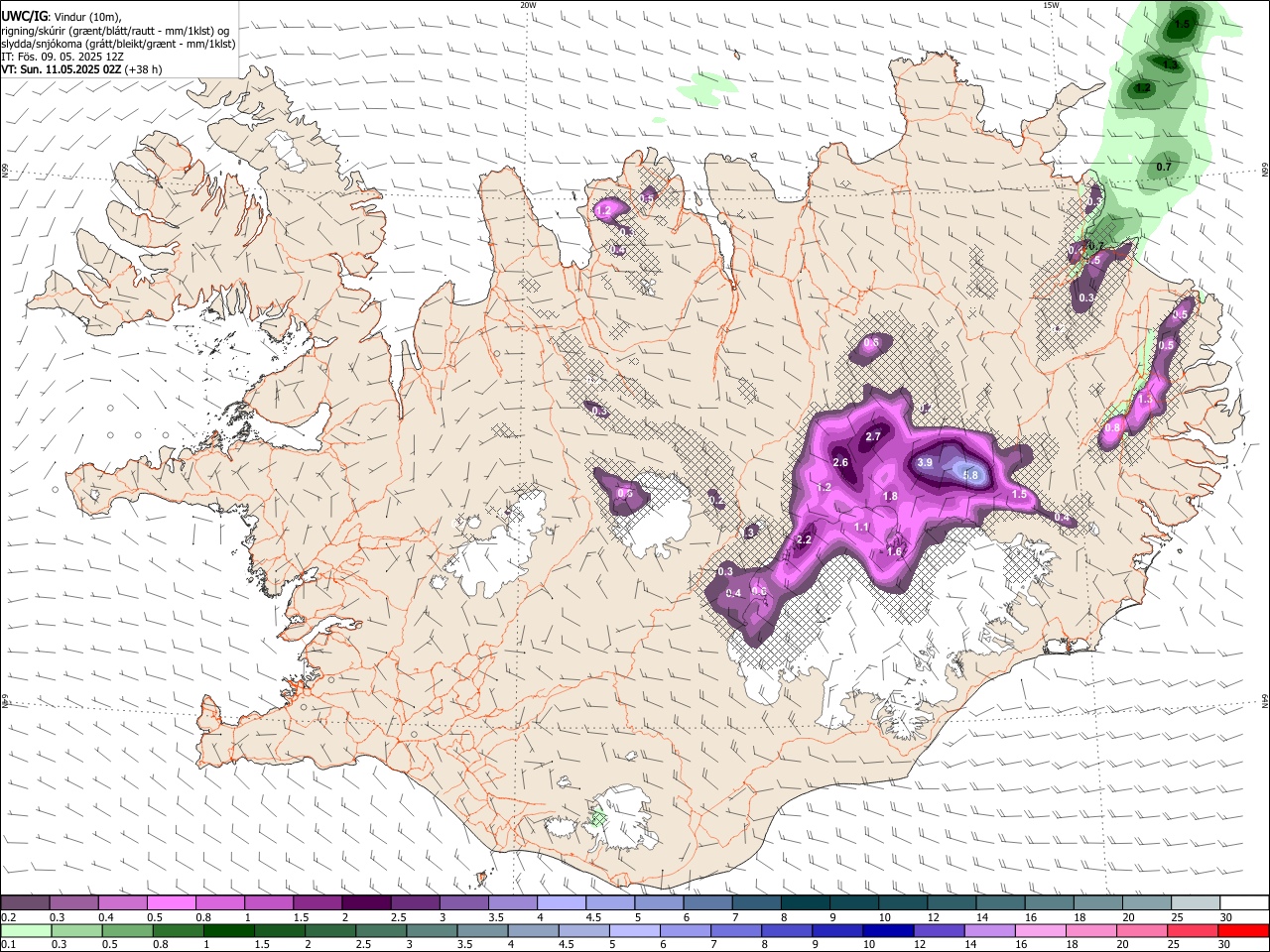The width and height of the screenshot is (1270, 952).
Task: Click the (+38 h) forecast offset text
Action: [144, 69]
